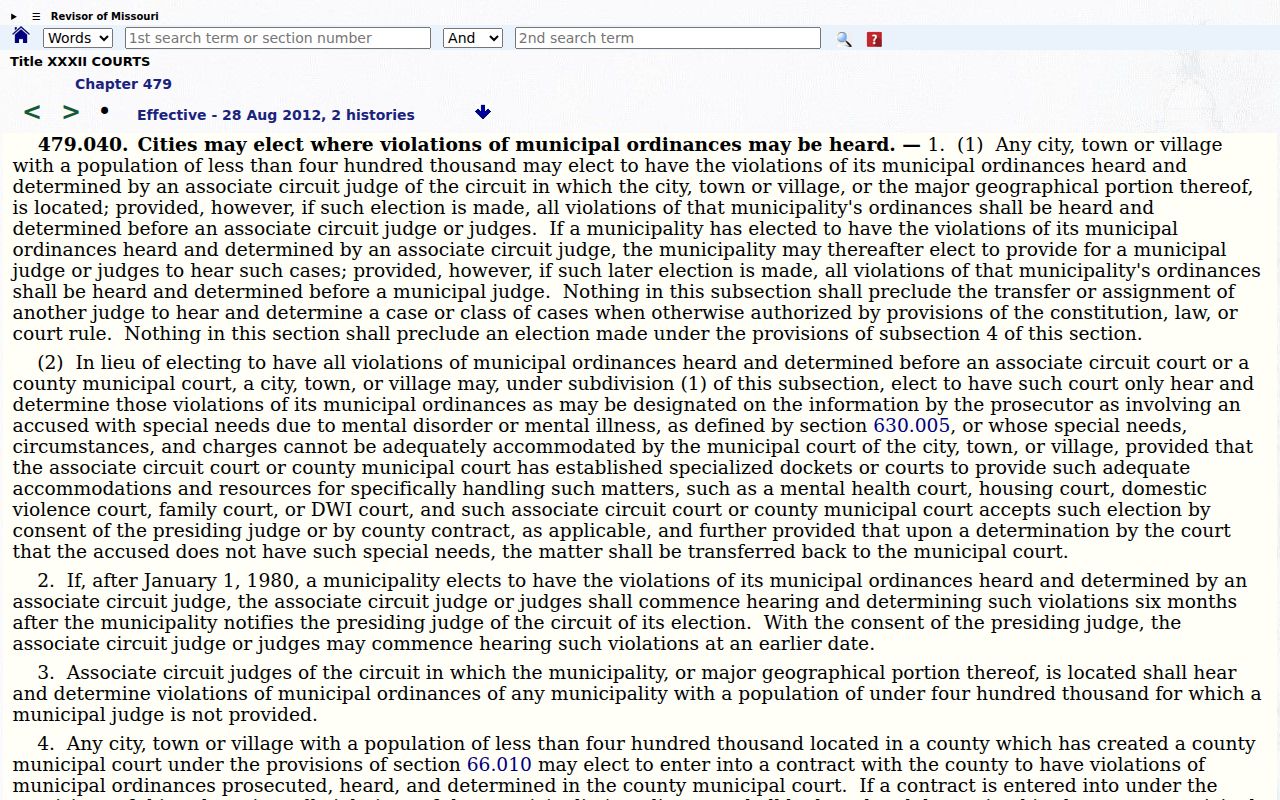Jump down using the blue down arrow

[483, 112]
